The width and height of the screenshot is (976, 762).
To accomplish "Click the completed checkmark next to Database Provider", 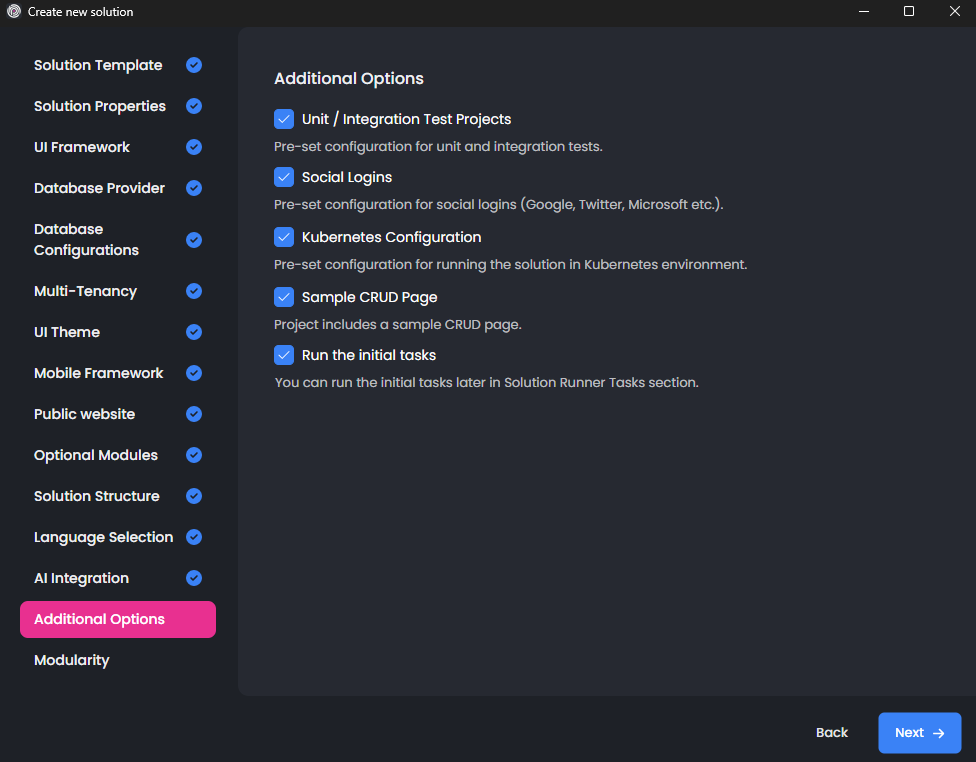I will tap(194, 188).
